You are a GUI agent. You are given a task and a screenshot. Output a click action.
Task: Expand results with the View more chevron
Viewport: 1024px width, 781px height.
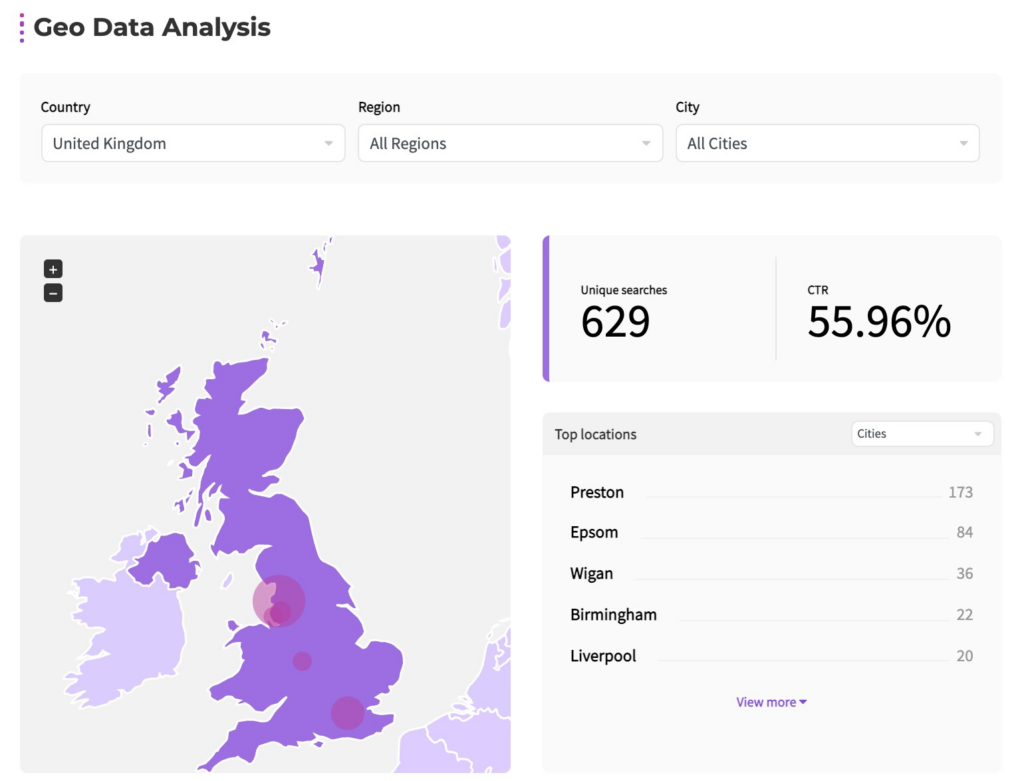801,702
